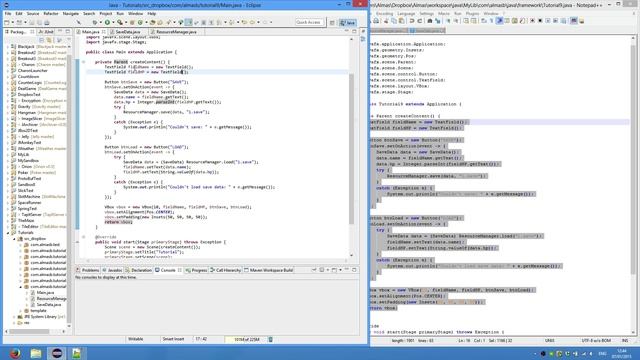Viewport: 640px width, 360px height.
Task: Open dropdown arrow next to New icon
Action: click(x=12, y=23)
